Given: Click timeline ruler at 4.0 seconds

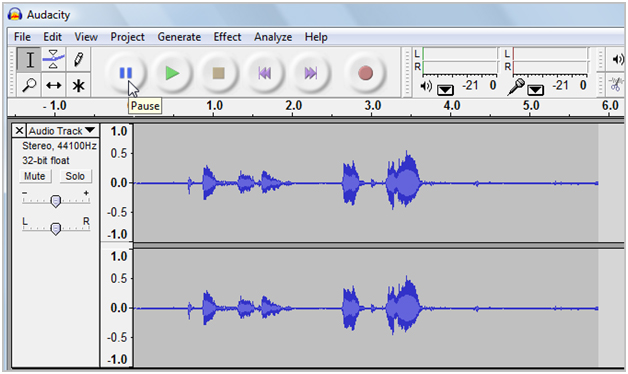Looking at the screenshot, I should (x=451, y=106).
